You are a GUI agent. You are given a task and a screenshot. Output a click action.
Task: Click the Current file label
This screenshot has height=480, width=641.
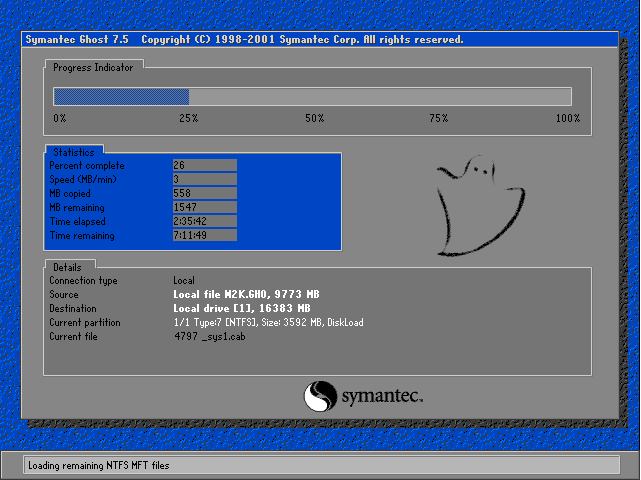click(x=73, y=336)
